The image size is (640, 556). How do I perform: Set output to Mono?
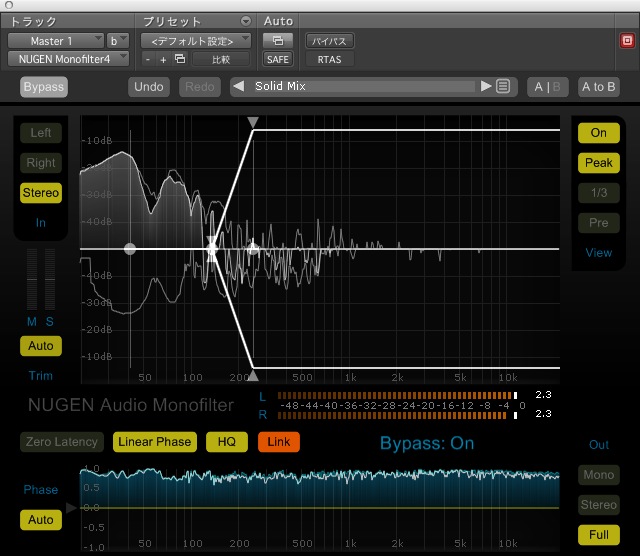pyautogui.click(x=598, y=475)
